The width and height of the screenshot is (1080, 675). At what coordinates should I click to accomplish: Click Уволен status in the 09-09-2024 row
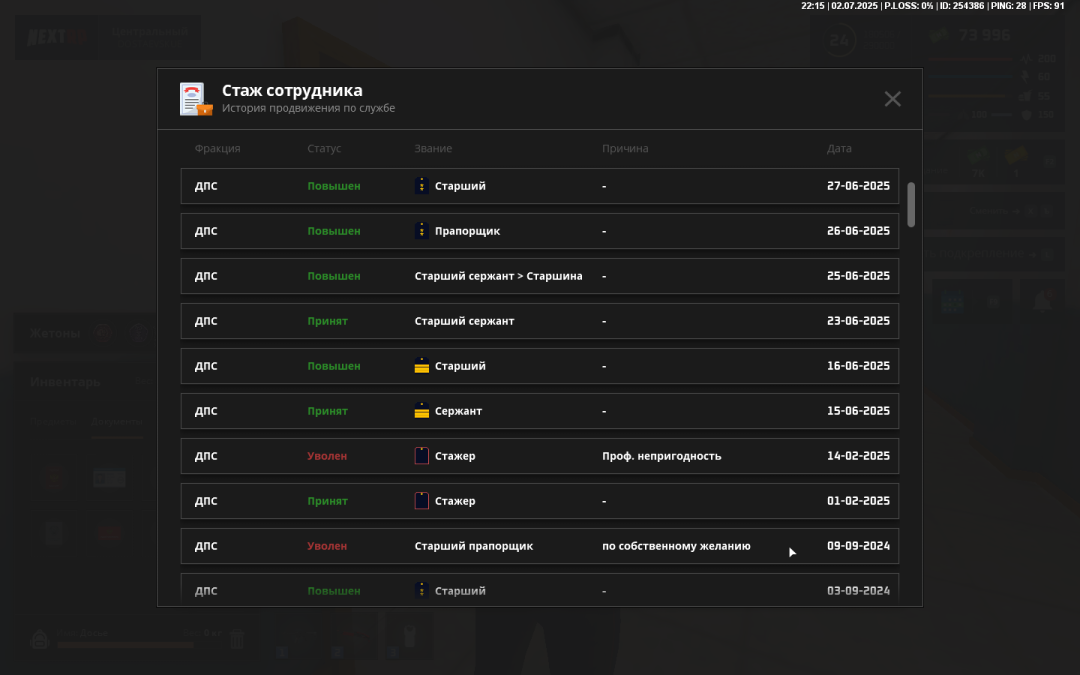click(327, 546)
